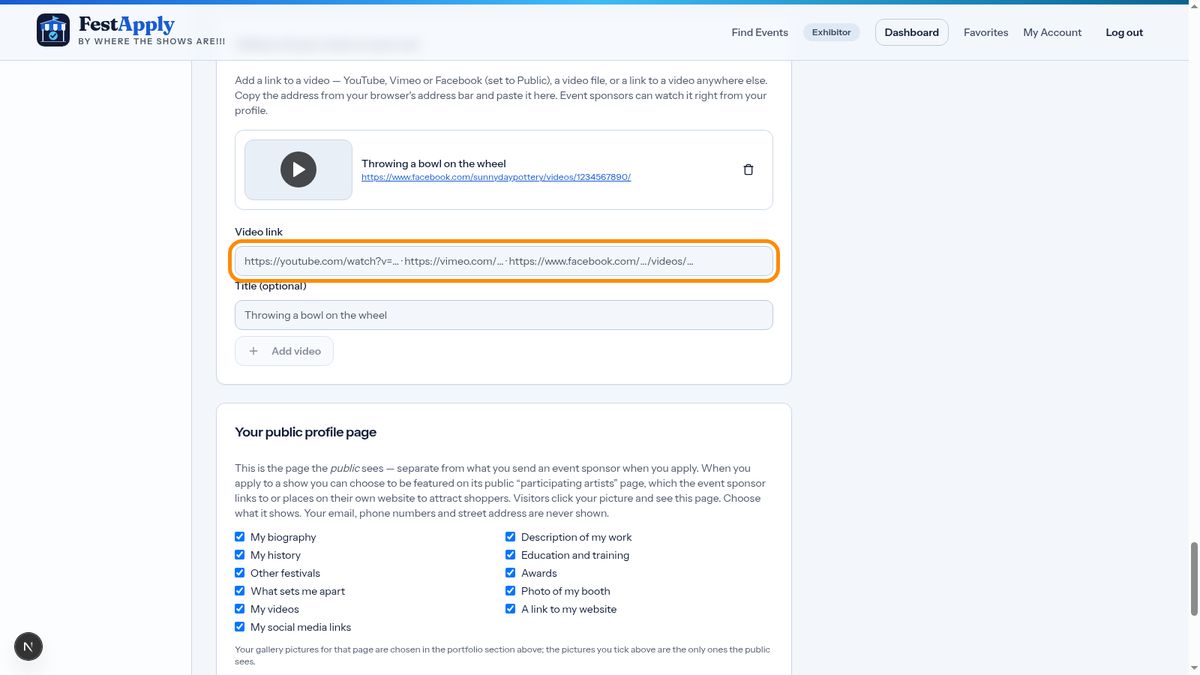Click the 'Your public profile page' heading
Image resolution: width=1200 pixels, height=675 pixels.
pyautogui.click(x=306, y=432)
